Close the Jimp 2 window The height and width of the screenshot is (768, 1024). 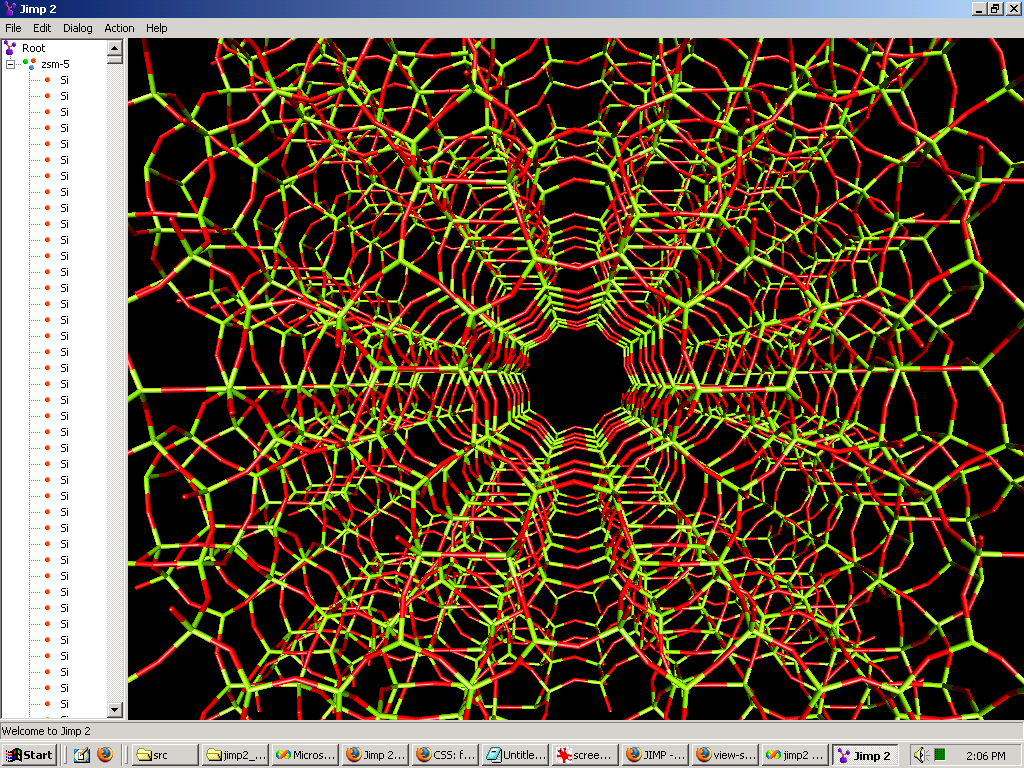tap(1012, 8)
